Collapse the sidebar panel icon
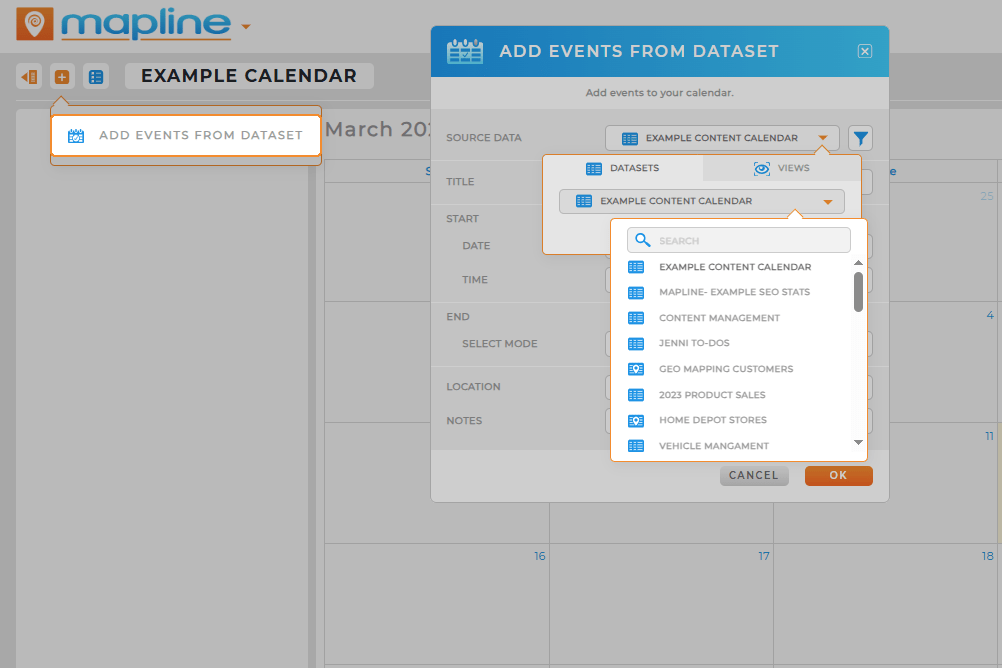 coord(29,77)
